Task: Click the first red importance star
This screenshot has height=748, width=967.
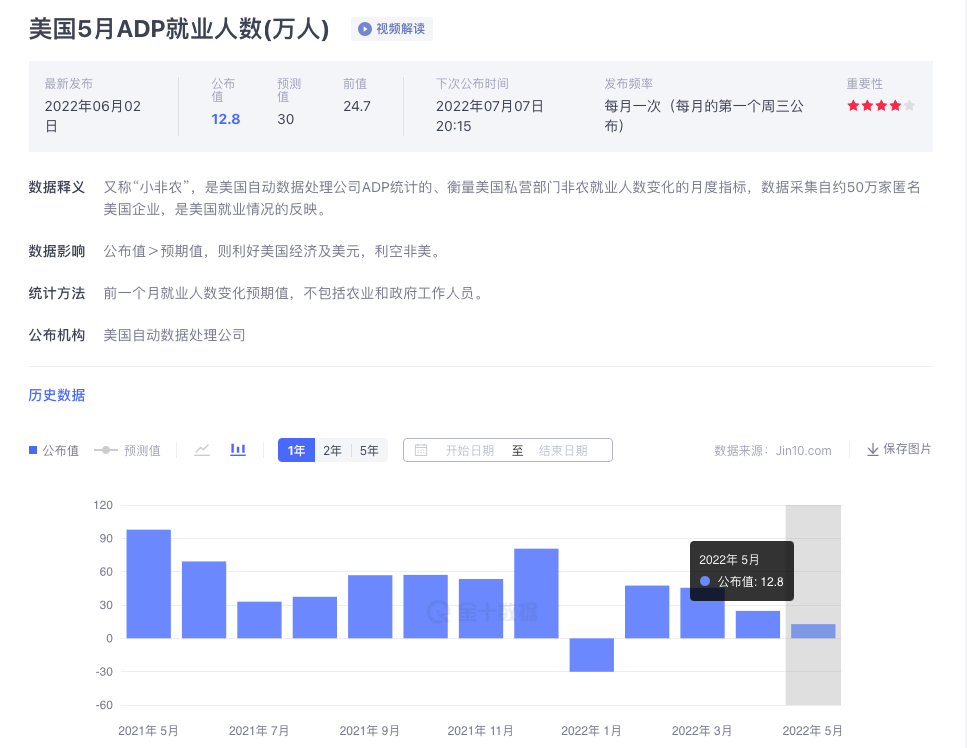Action: (854, 105)
